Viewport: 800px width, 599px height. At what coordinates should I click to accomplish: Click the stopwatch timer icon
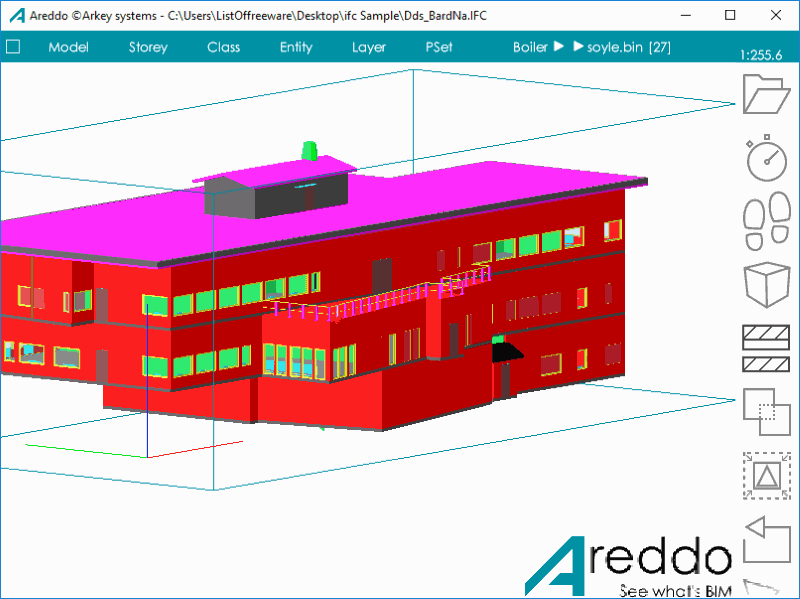click(x=766, y=158)
